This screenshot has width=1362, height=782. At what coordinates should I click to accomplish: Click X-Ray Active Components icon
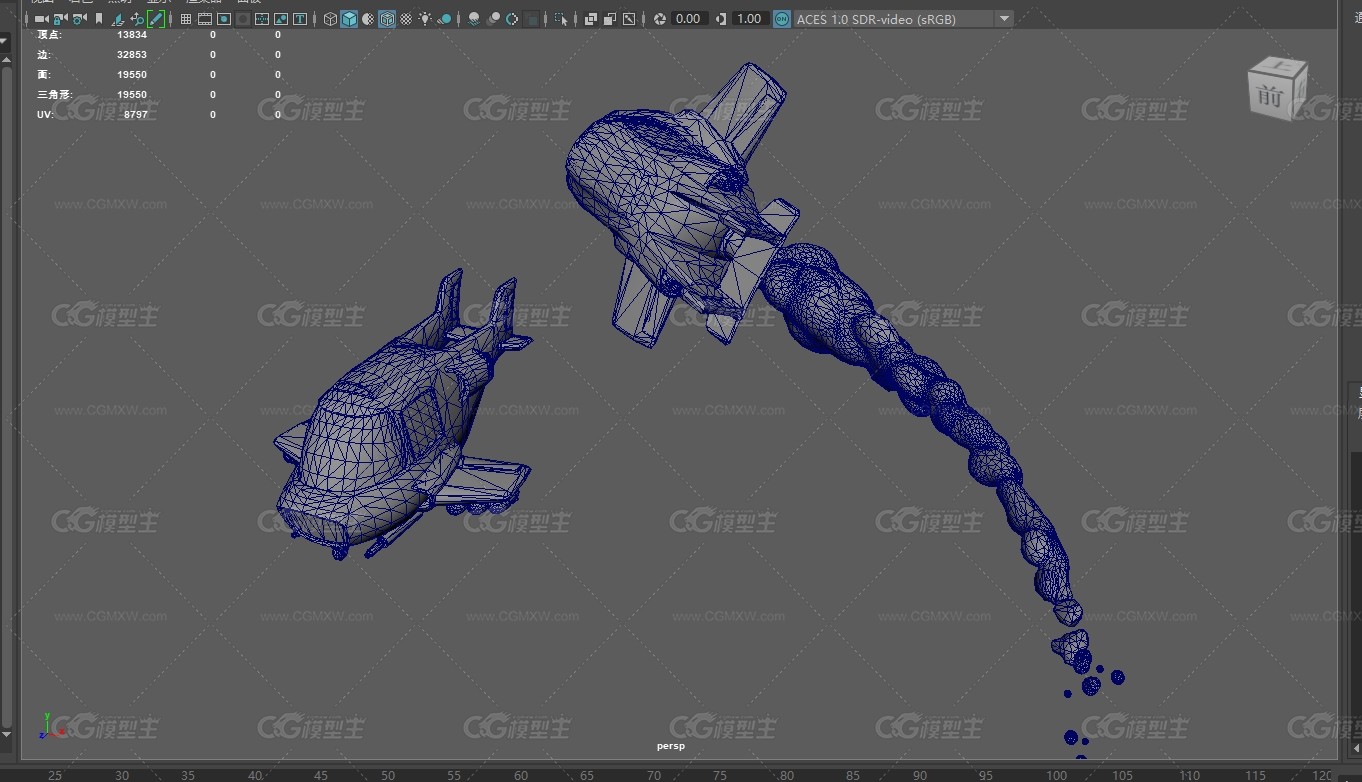coord(610,19)
